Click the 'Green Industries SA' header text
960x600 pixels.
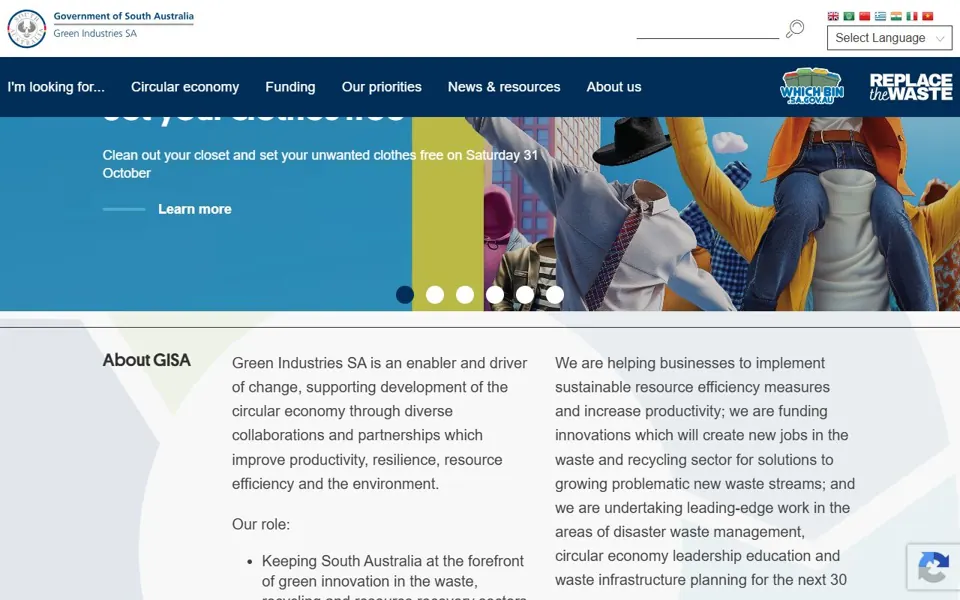coord(95,34)
